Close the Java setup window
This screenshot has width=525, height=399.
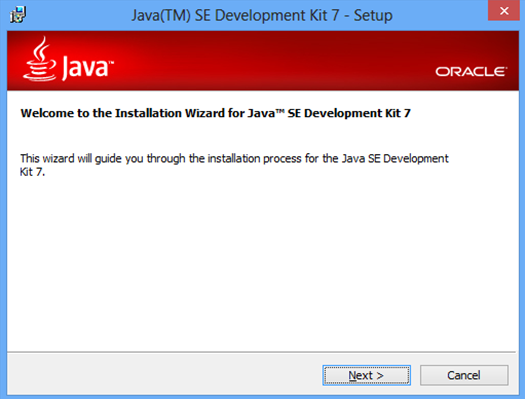click(504, 11)
